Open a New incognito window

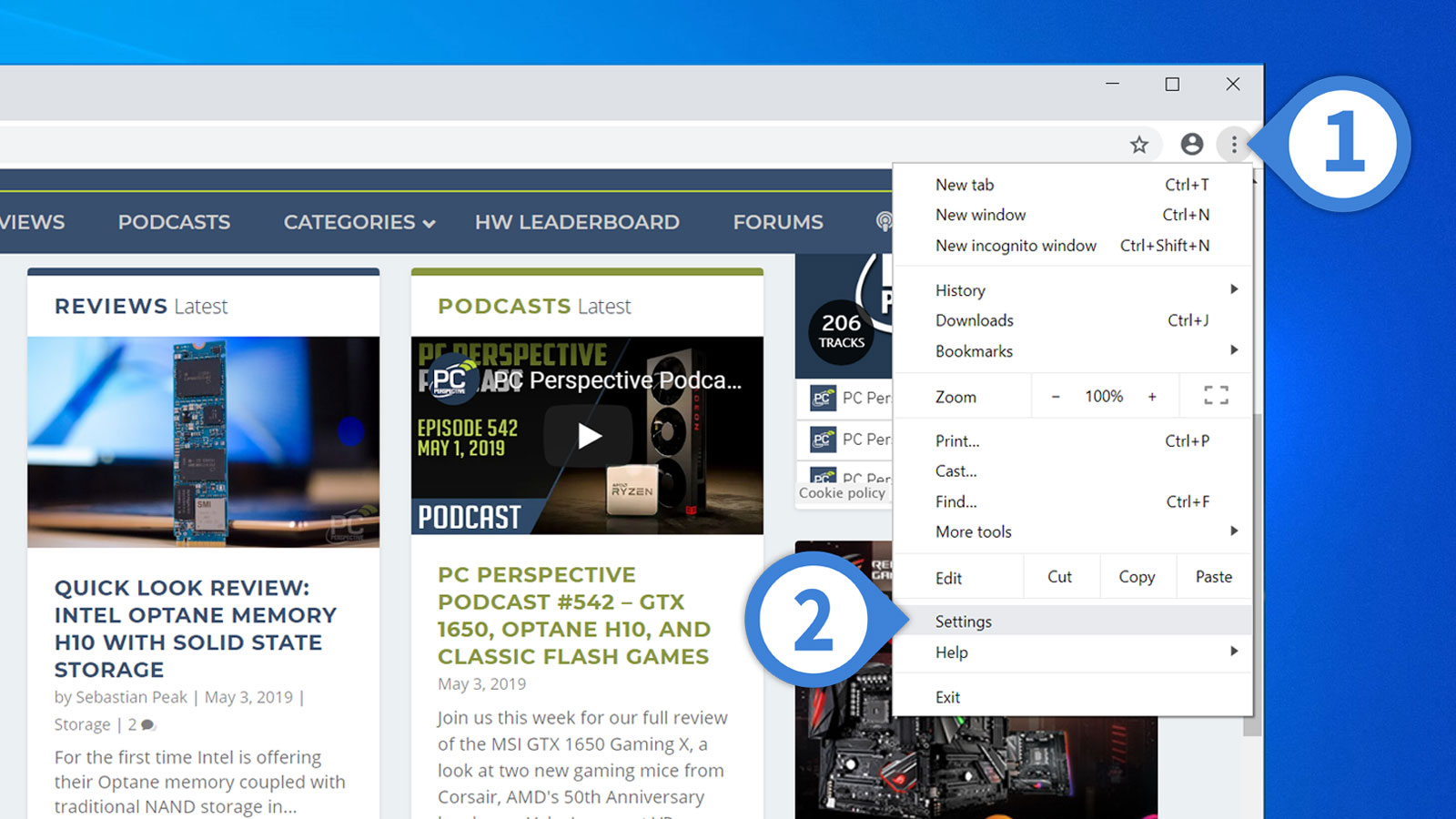point(1072,246)
